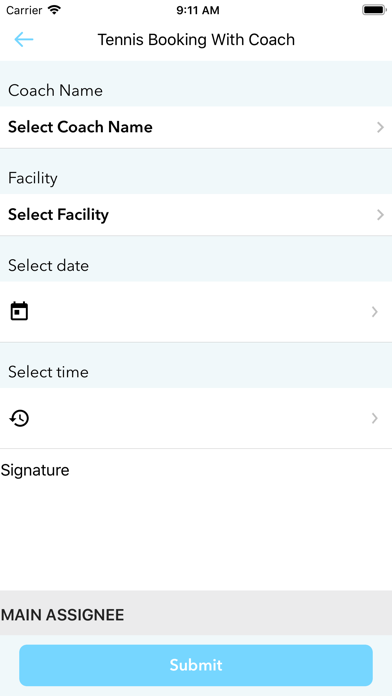Expand the time row chevron
The height and width of the screenshot is (696, 392).
click(375, 418)
